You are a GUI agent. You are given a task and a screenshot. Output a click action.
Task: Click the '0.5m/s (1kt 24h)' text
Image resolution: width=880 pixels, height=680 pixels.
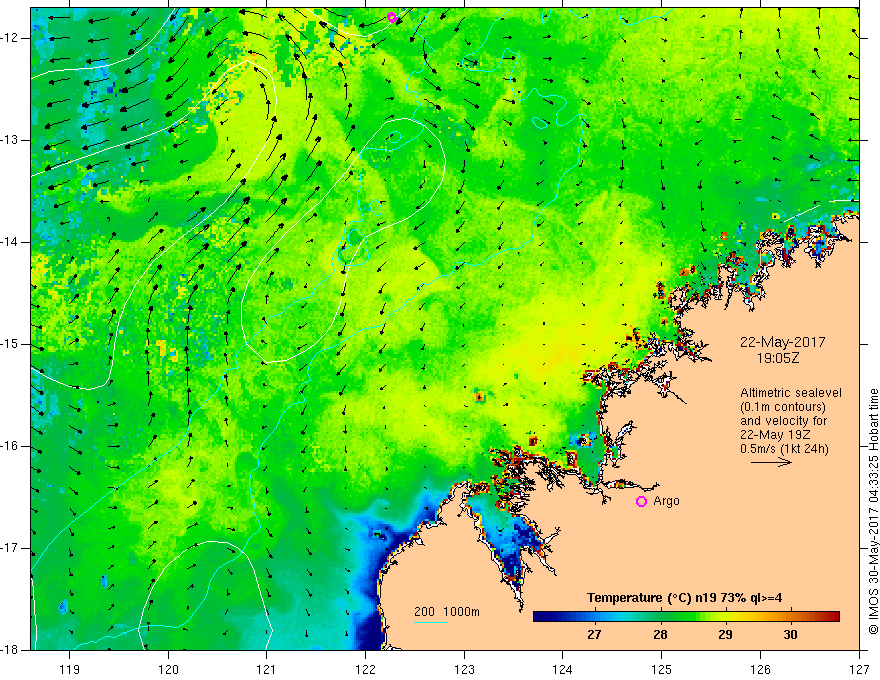click(x=784, y=449)
